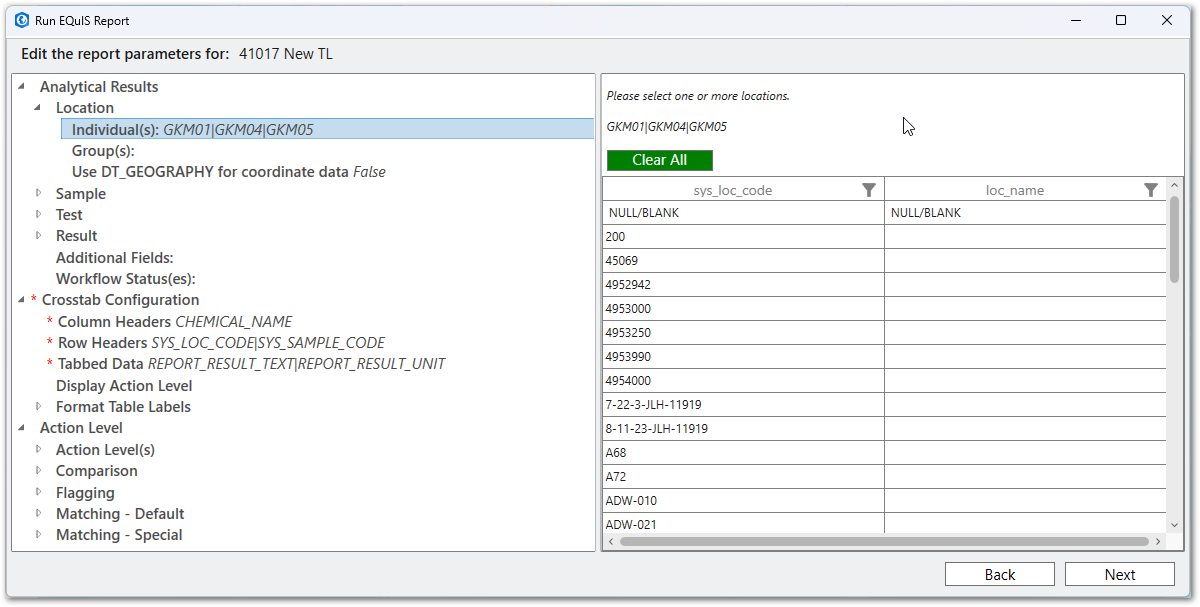
Task: Go to the previous step with Back
Action: [x=1000, y=574]
